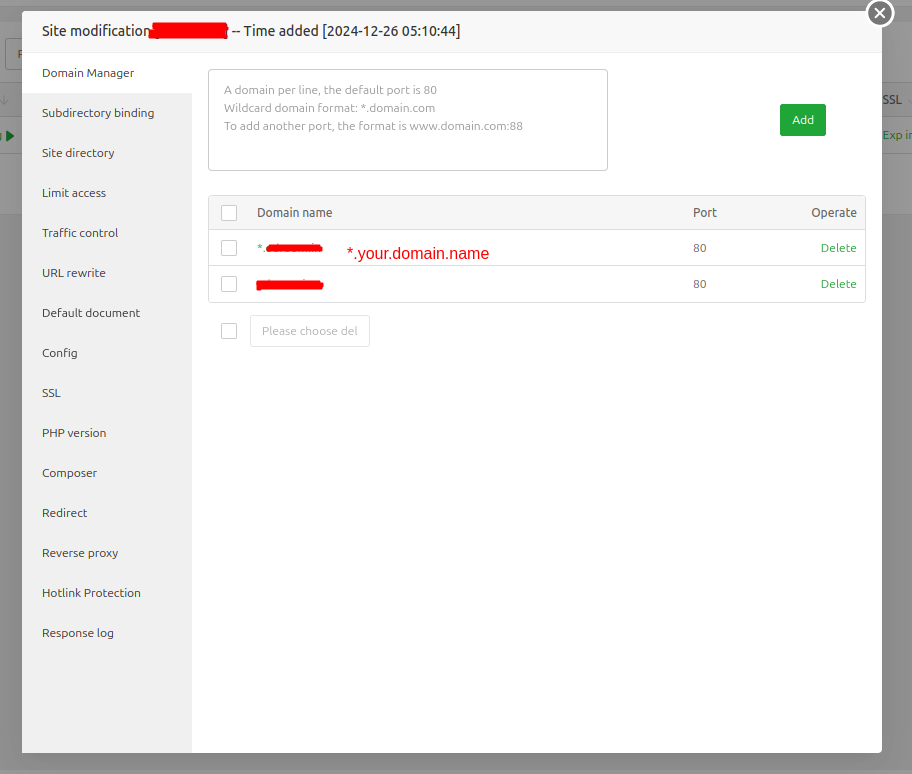Screen dimensions: 912x774
Task: Switch to Subdirectory binding tab
Action: coord(98,113)
